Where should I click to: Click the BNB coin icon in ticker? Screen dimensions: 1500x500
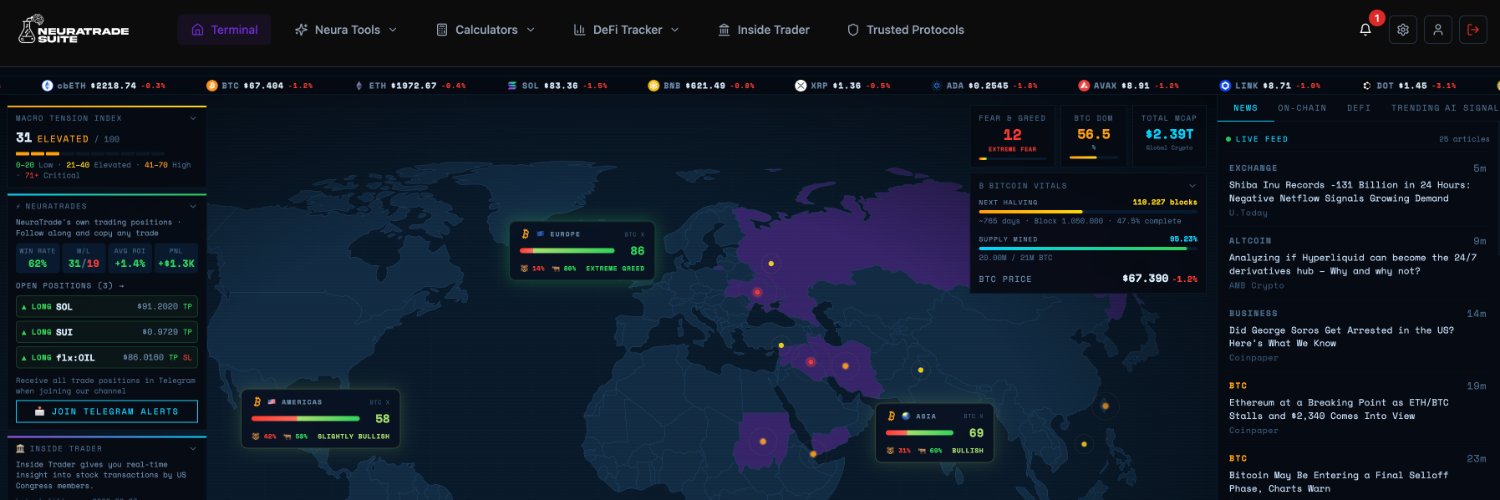(x=653, y=86)
